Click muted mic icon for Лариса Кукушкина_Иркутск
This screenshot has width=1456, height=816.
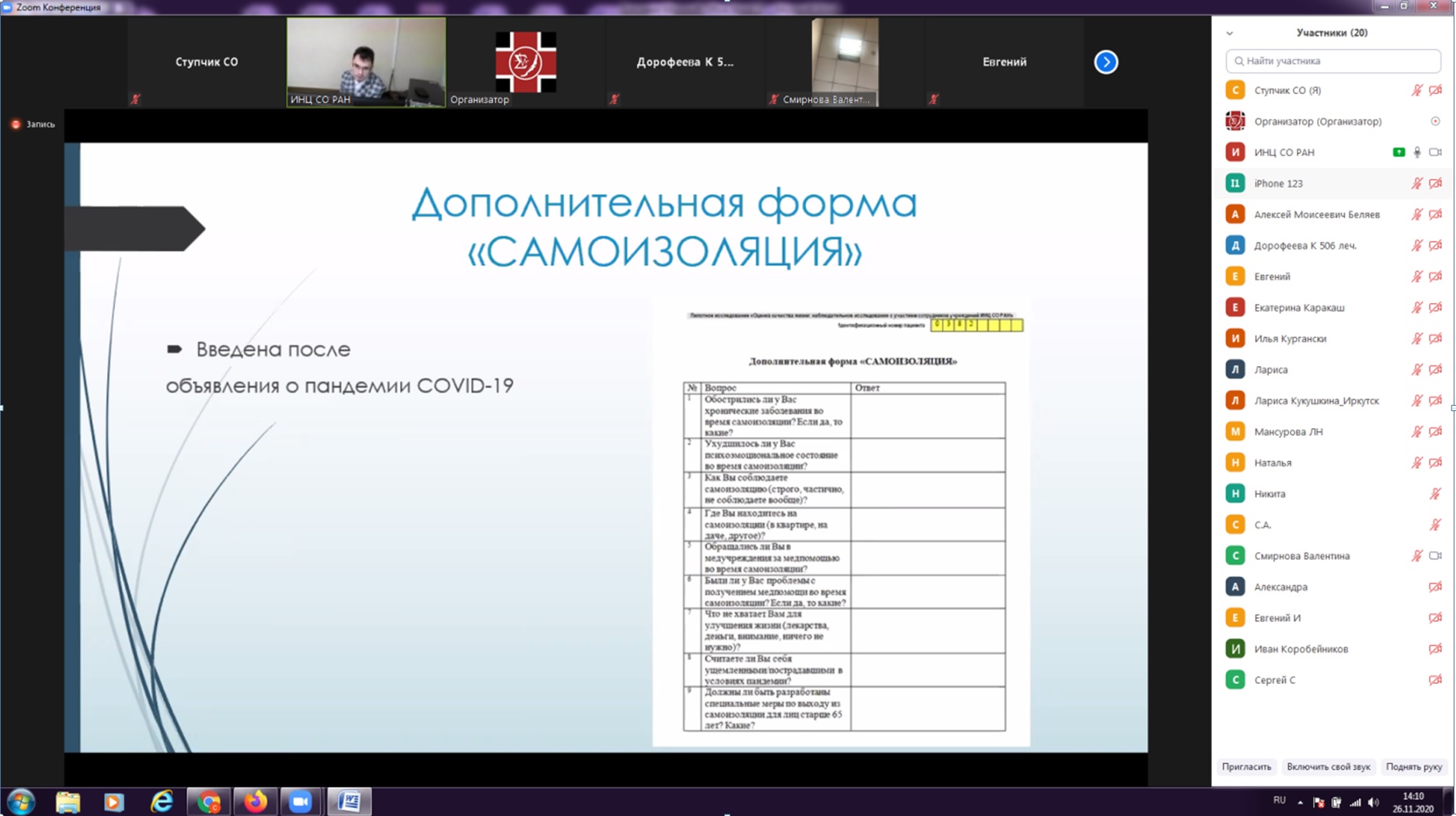(x=1416, y=401)
